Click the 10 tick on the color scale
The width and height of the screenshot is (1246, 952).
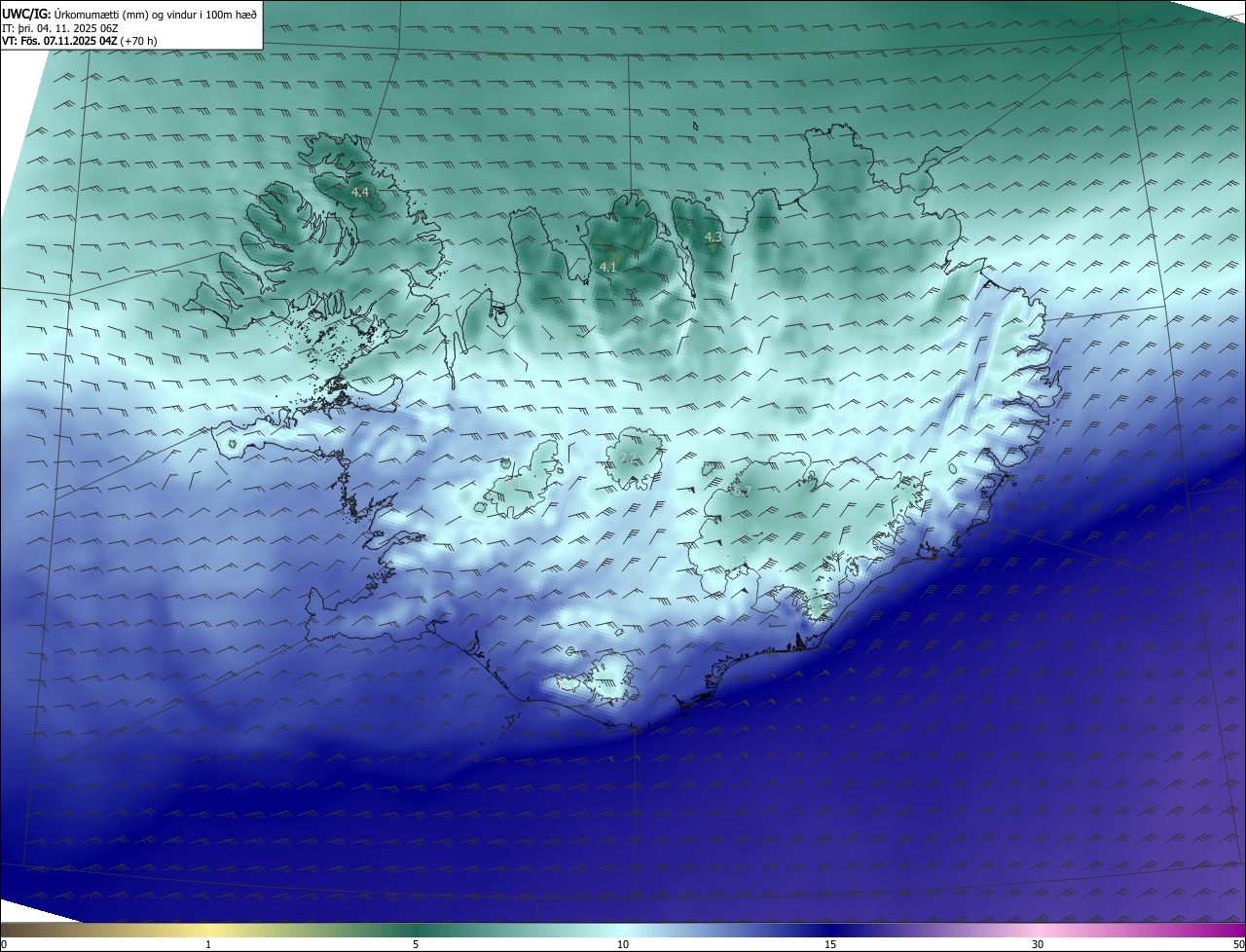tap(623, 944)
